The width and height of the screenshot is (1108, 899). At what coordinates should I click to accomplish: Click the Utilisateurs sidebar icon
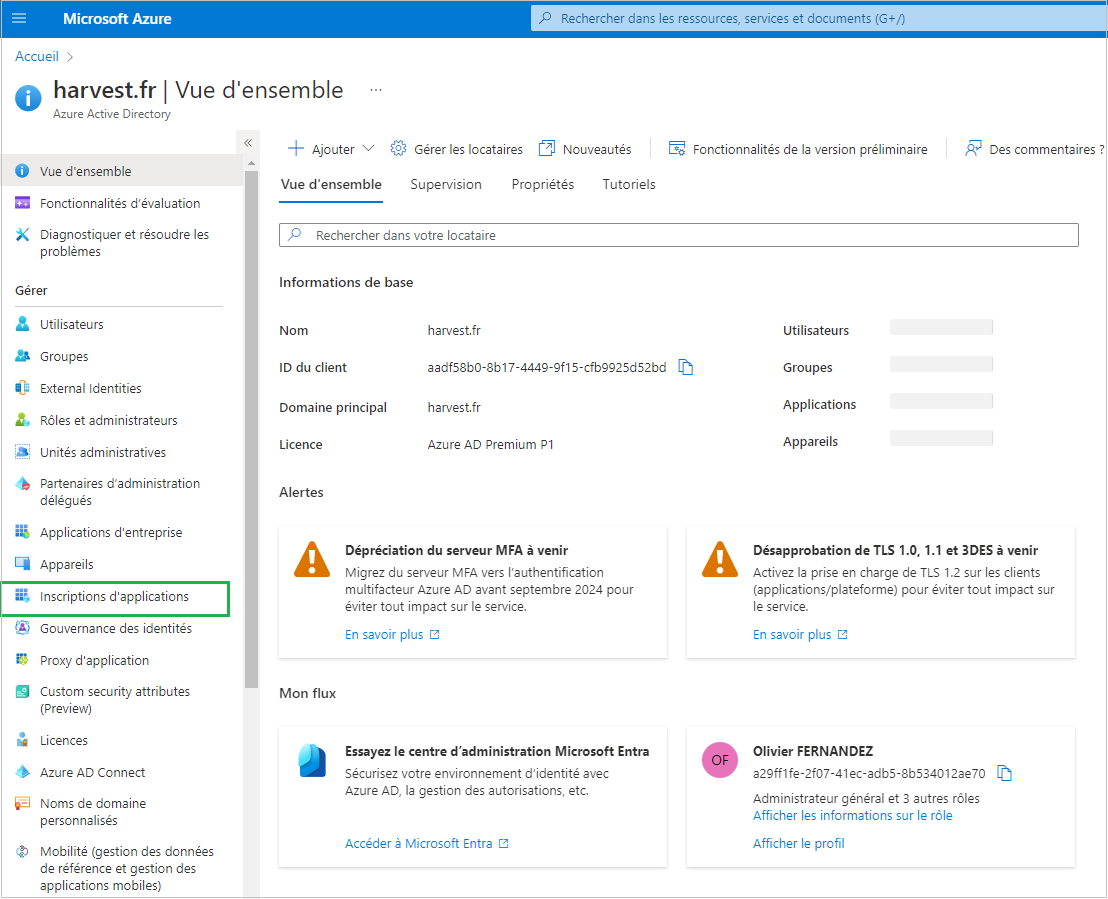coord(22,325)
